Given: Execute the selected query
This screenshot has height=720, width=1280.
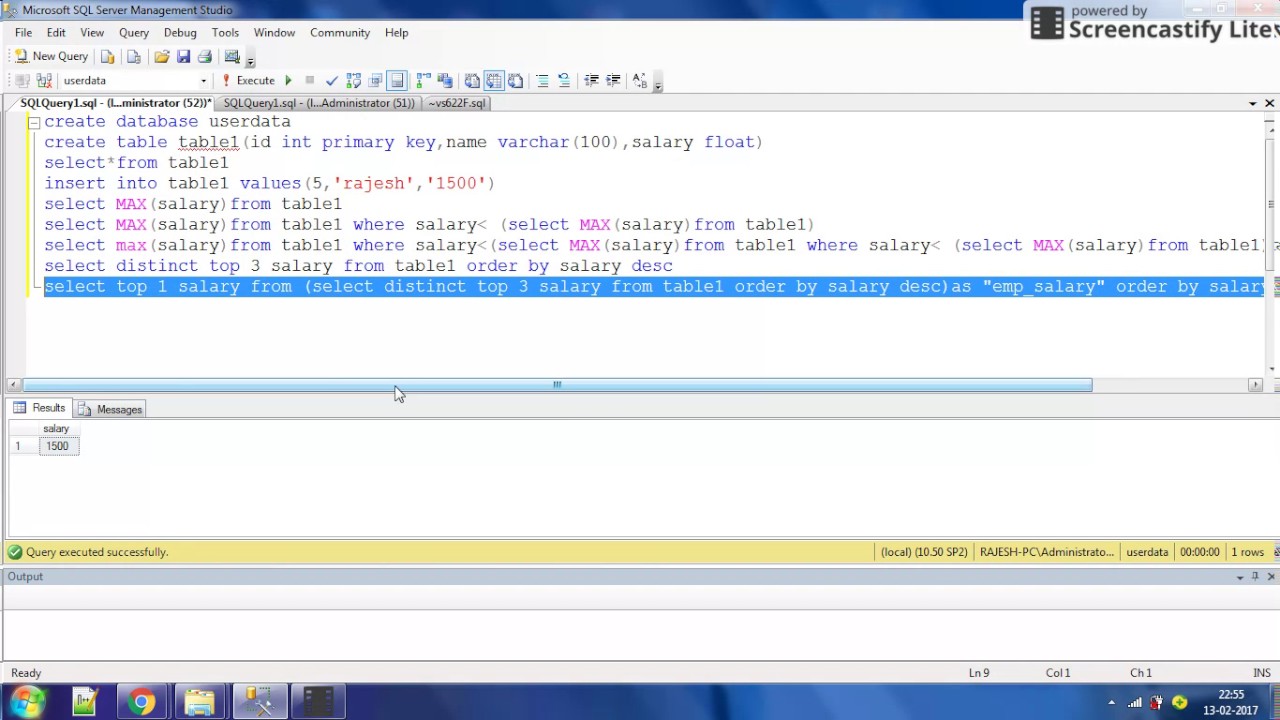Looking at the screenshot, I should (249, 81).
